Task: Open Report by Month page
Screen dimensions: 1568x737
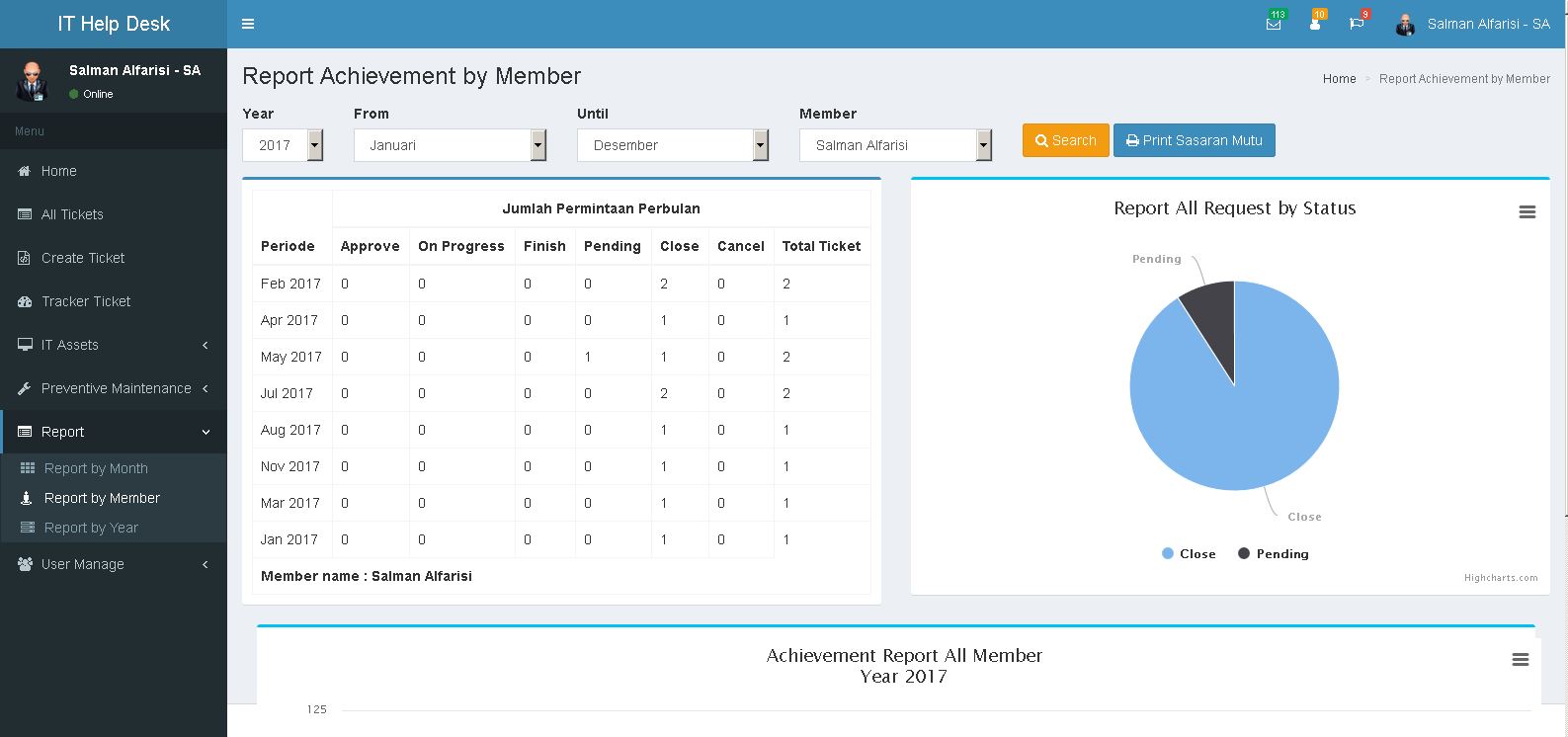Action: coord(96,468)
